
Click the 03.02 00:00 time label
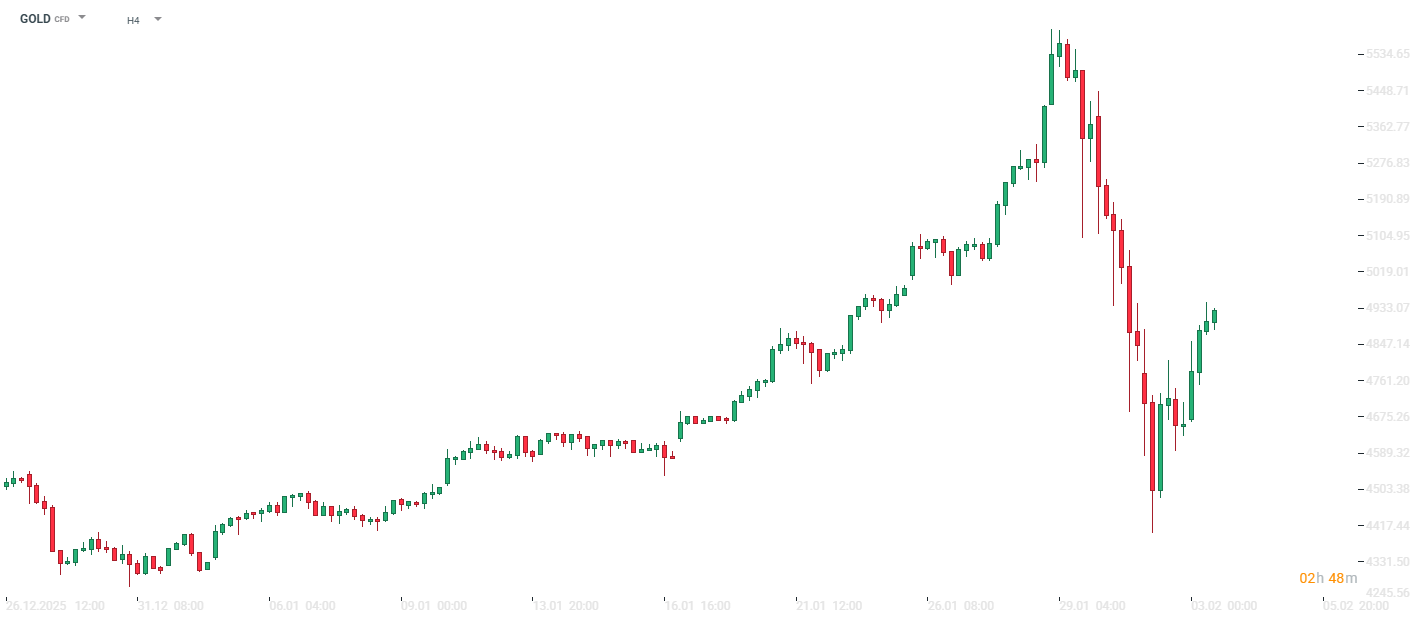[x=1224, y=606]
